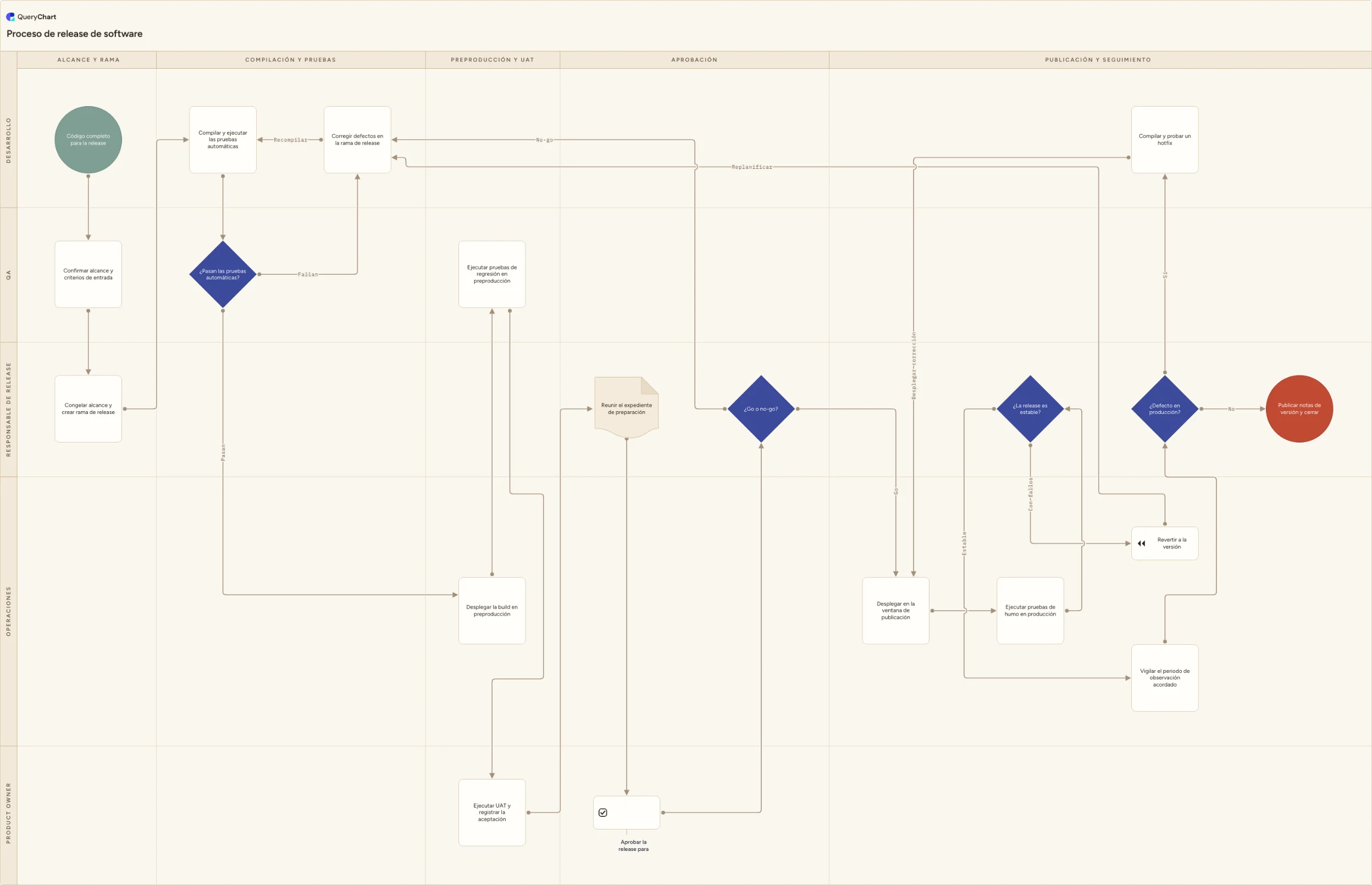Click the 'Recompilar' edge label
The width and height of the screenshot is (1372, 885).
290,140
